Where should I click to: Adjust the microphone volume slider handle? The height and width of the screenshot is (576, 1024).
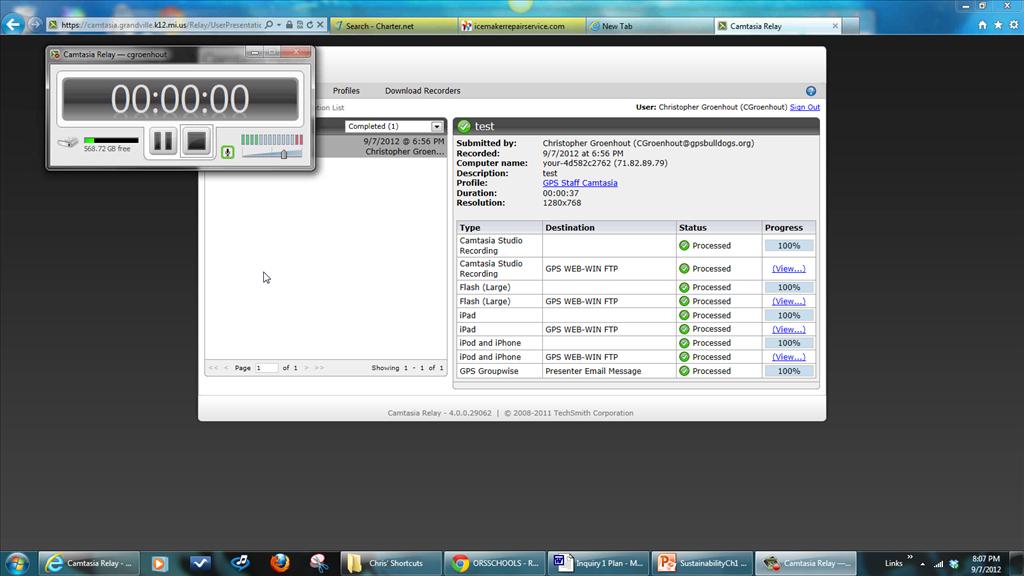tap(283, 154)
